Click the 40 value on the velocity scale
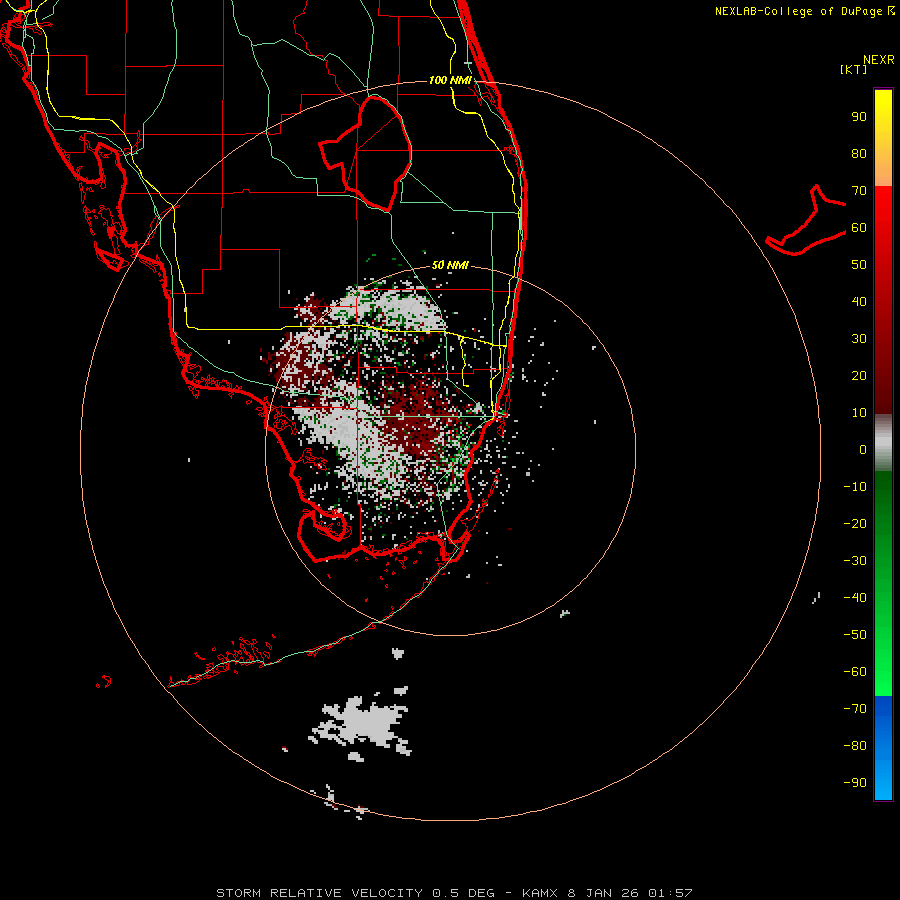The width and height of the screenshot is (900, 900). [859, 301]
